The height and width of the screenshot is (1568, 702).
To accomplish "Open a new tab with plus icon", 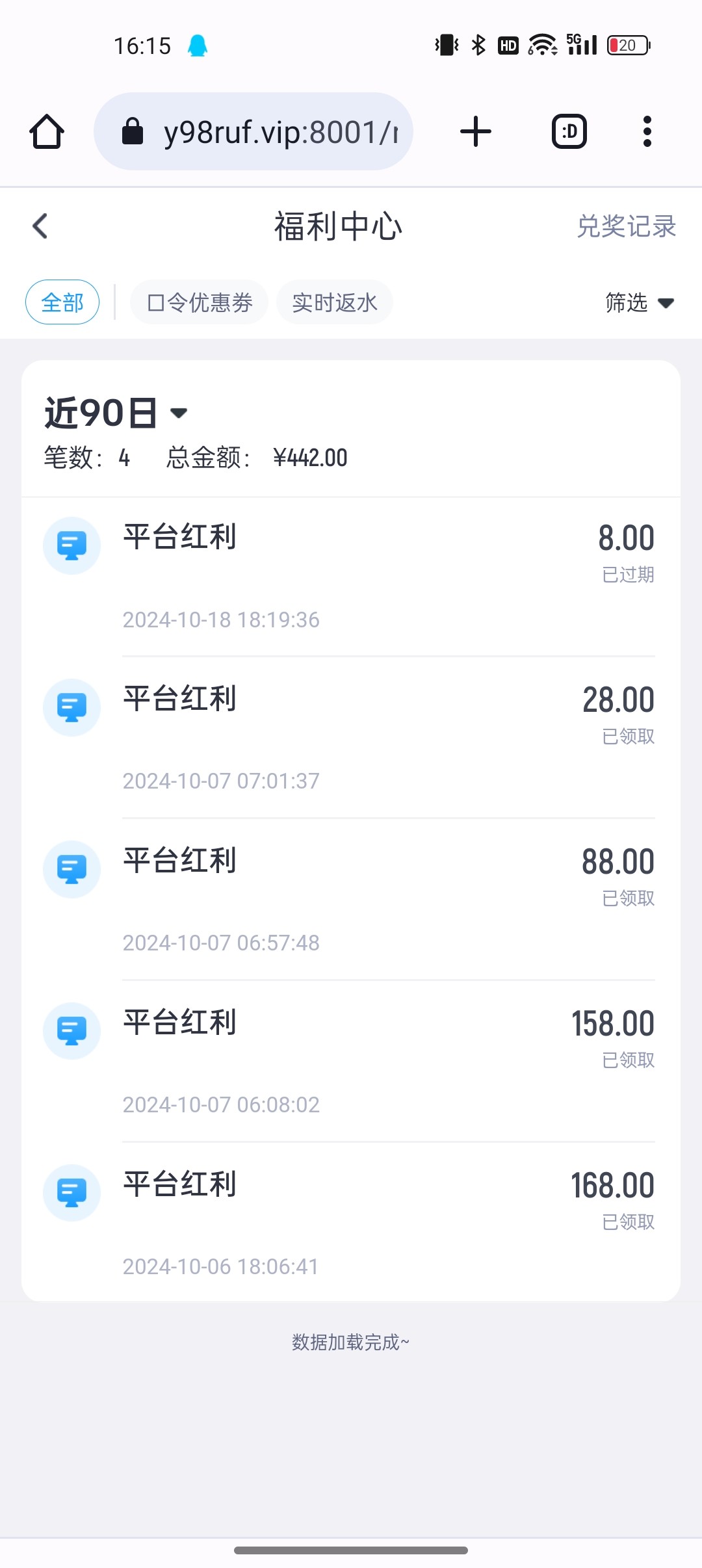I will pyautogui.click(x=475, y=132).
